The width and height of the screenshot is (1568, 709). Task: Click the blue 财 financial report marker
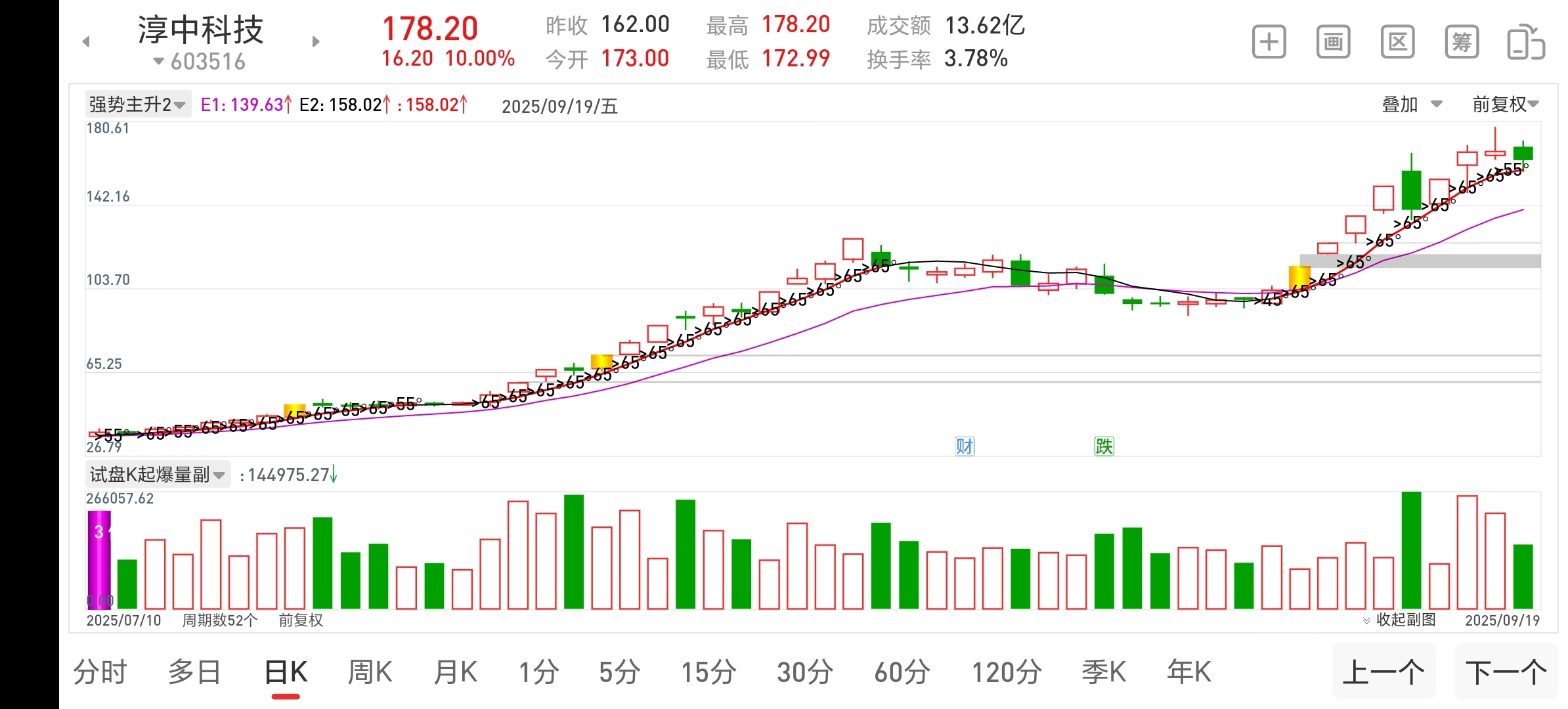[x=965, y=446]
